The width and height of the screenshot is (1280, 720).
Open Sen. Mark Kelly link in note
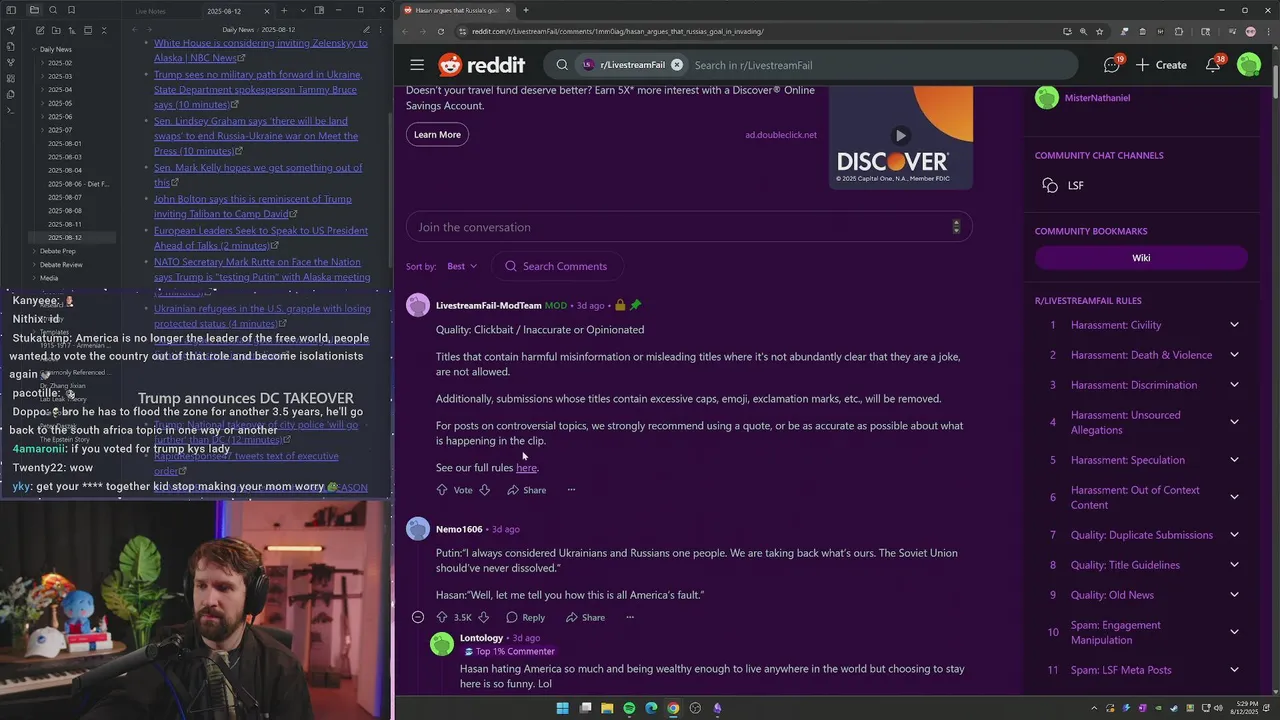tap(258, 175)
